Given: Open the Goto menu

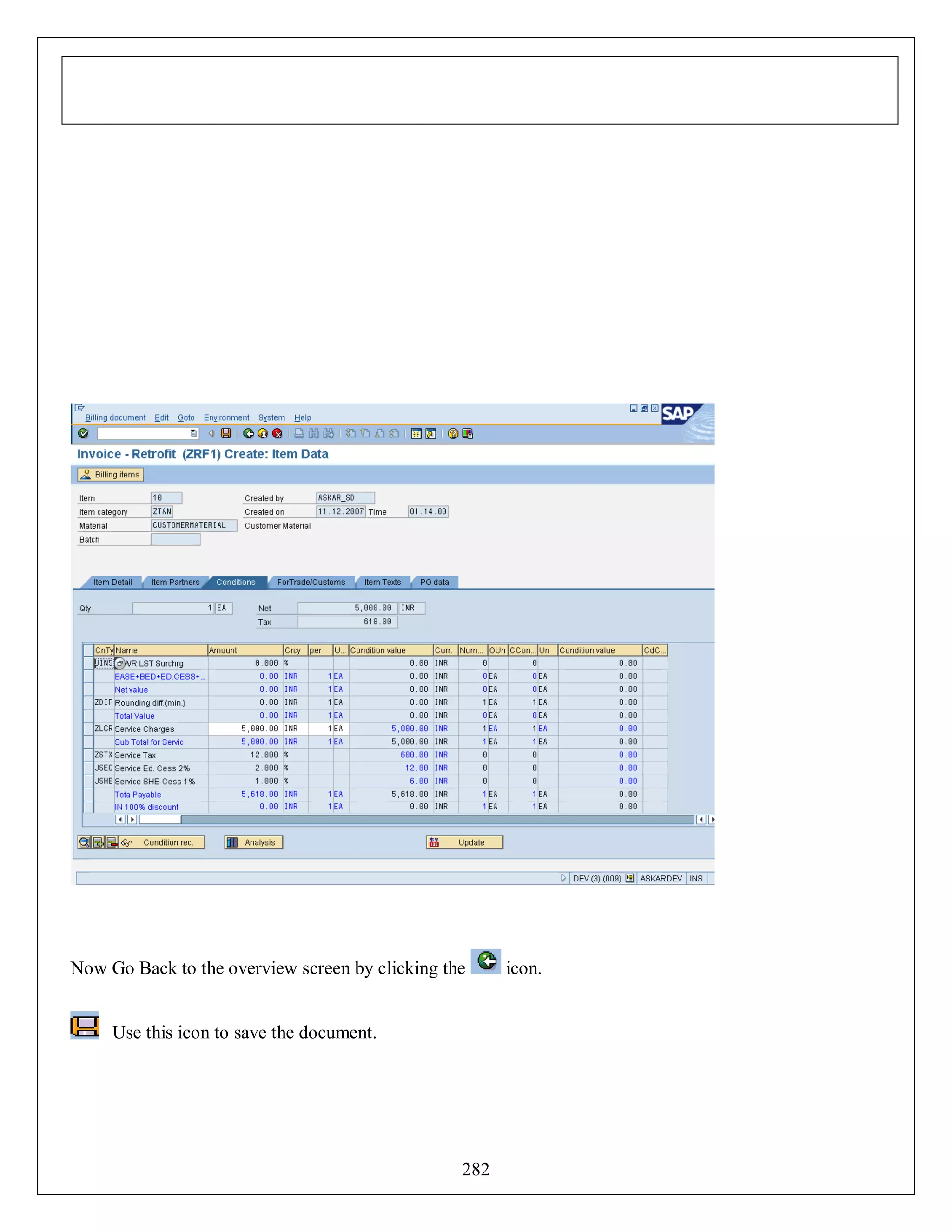Looking at the screenshot, I should pos(185,417).
